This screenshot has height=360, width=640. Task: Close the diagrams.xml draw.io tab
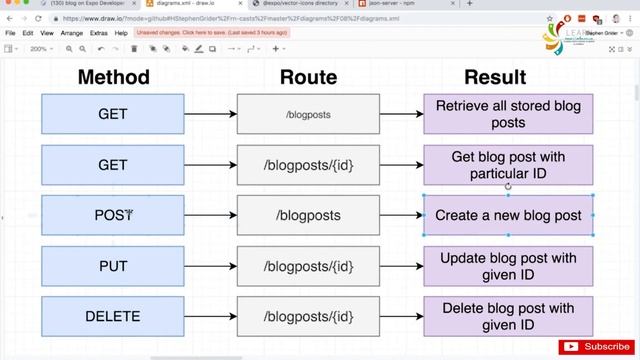[x=240, y=3]
